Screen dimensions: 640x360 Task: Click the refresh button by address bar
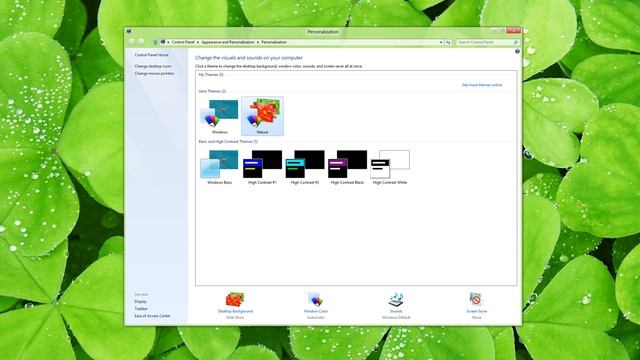click(448, 42)
